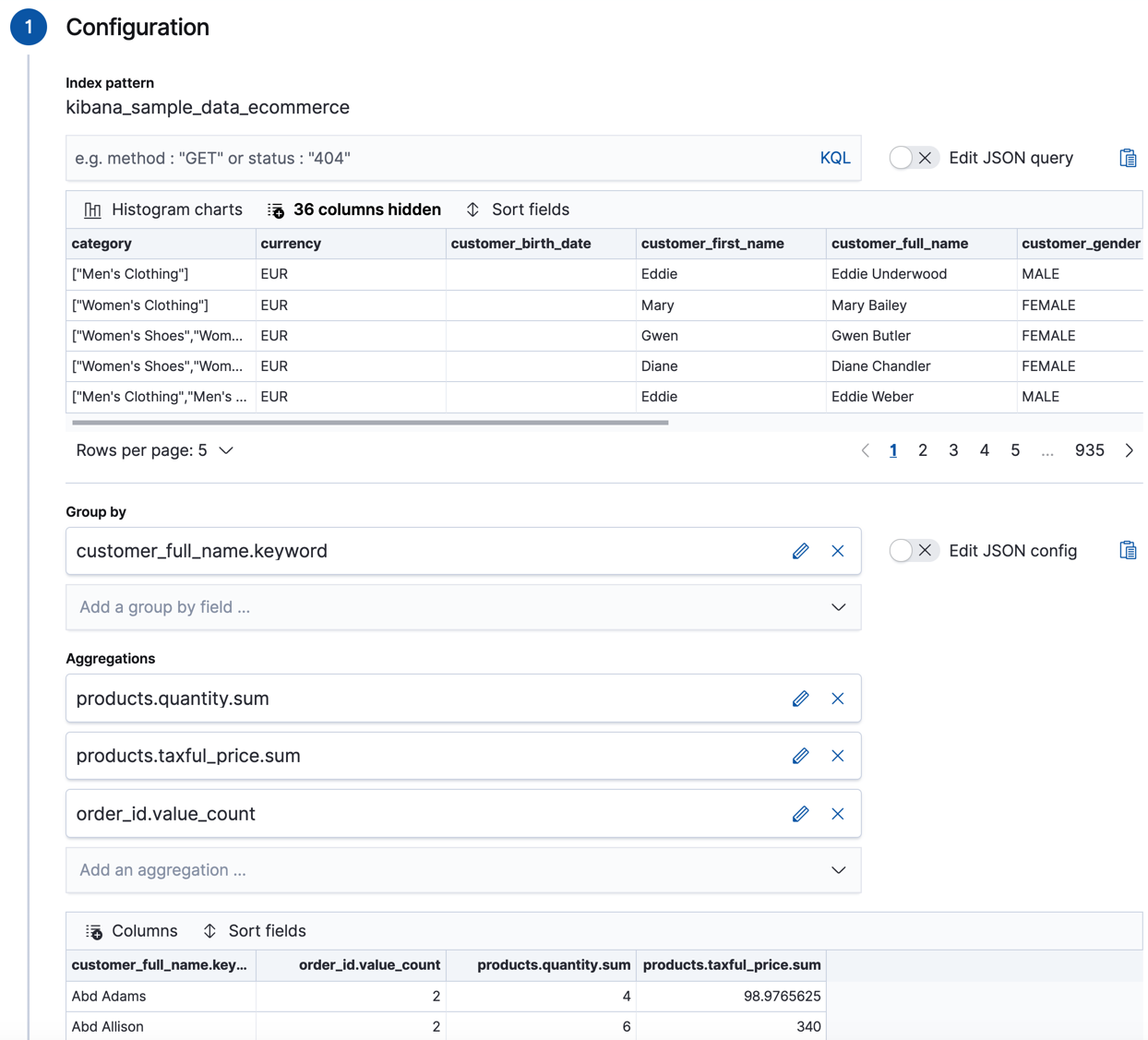Enable the Edit JSON config toggle
1148x1040 pixels.
(914, 549)
